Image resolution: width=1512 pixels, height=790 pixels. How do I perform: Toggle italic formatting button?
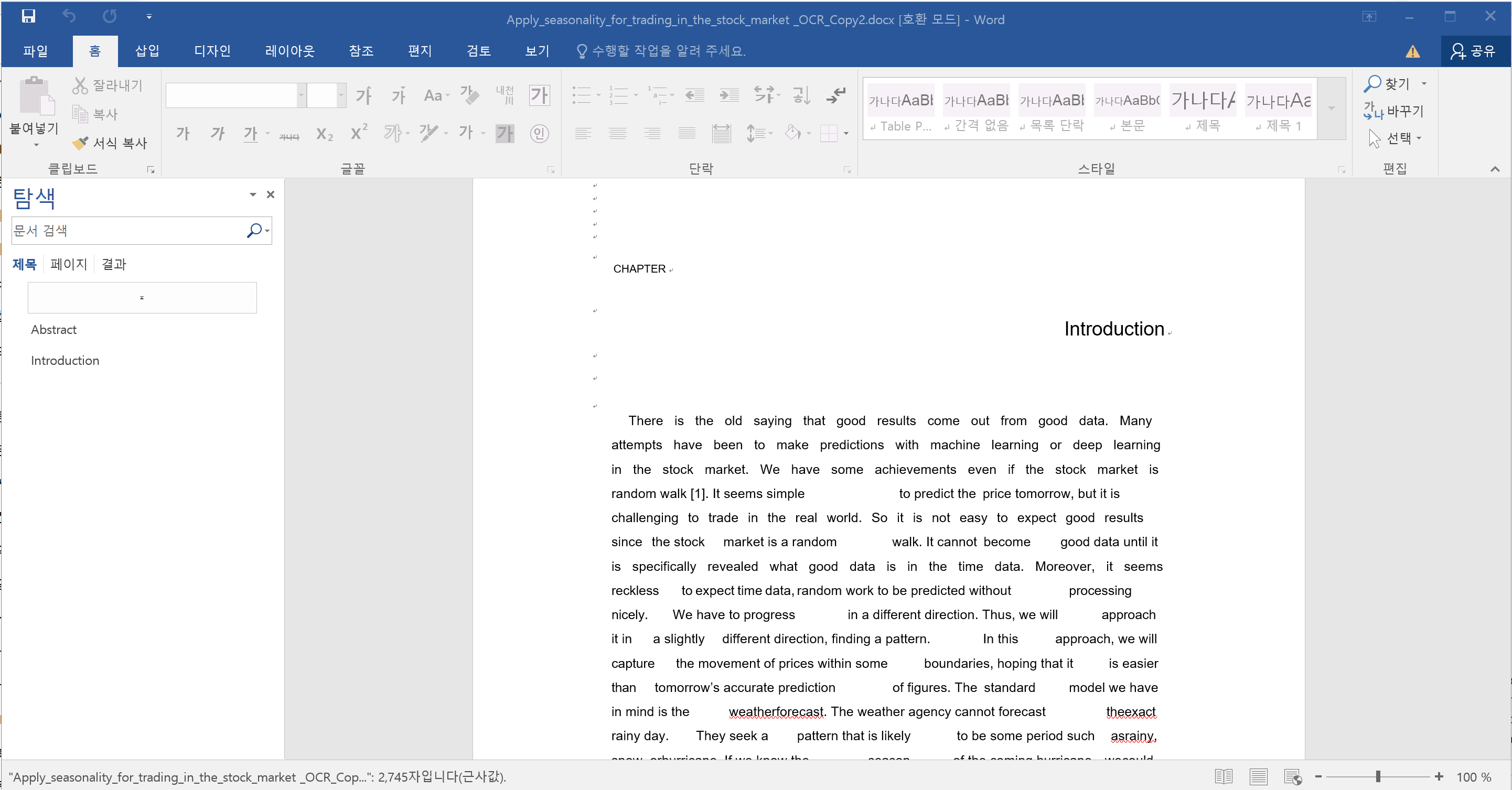(x=217, y=134)
